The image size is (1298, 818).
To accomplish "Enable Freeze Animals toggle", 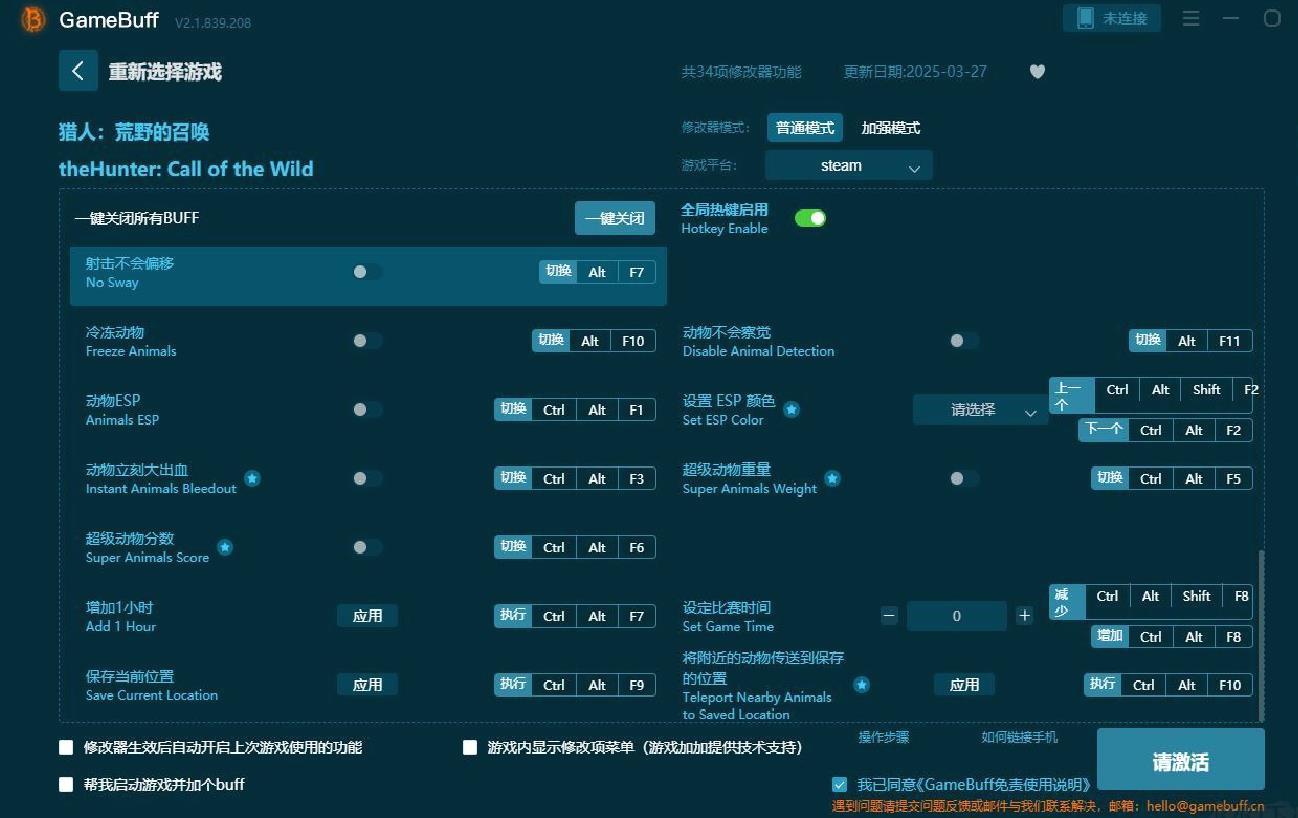I will pos(367,340).
